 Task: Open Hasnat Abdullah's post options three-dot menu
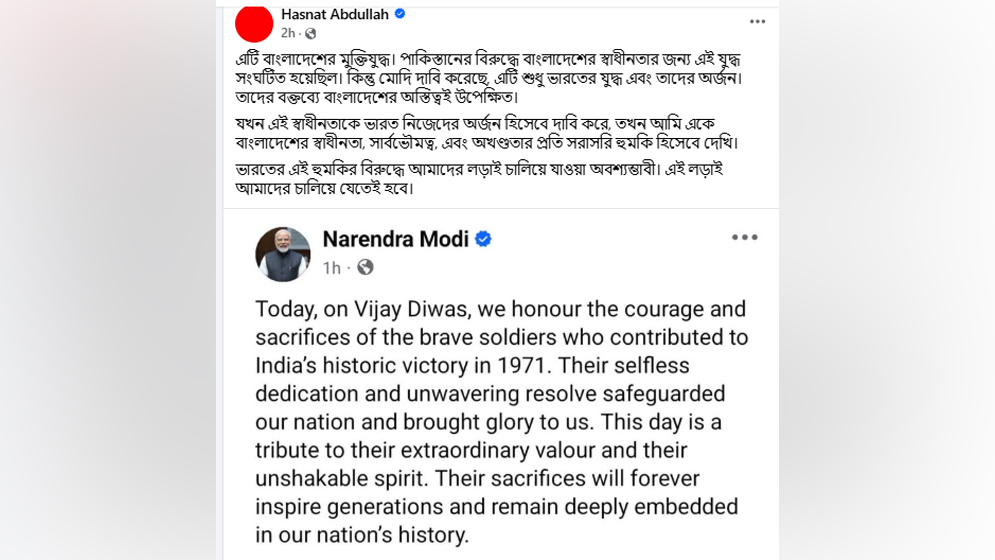click(757, 22)
